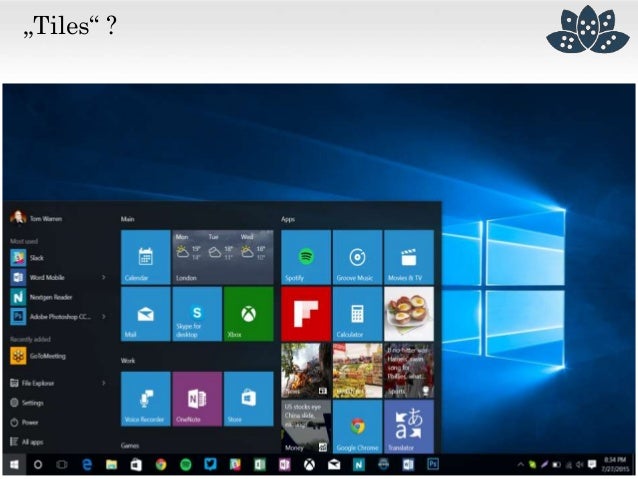Open the Store tile in Work group
The height and width of the screenshot is (479, 638).
(249, 399)
